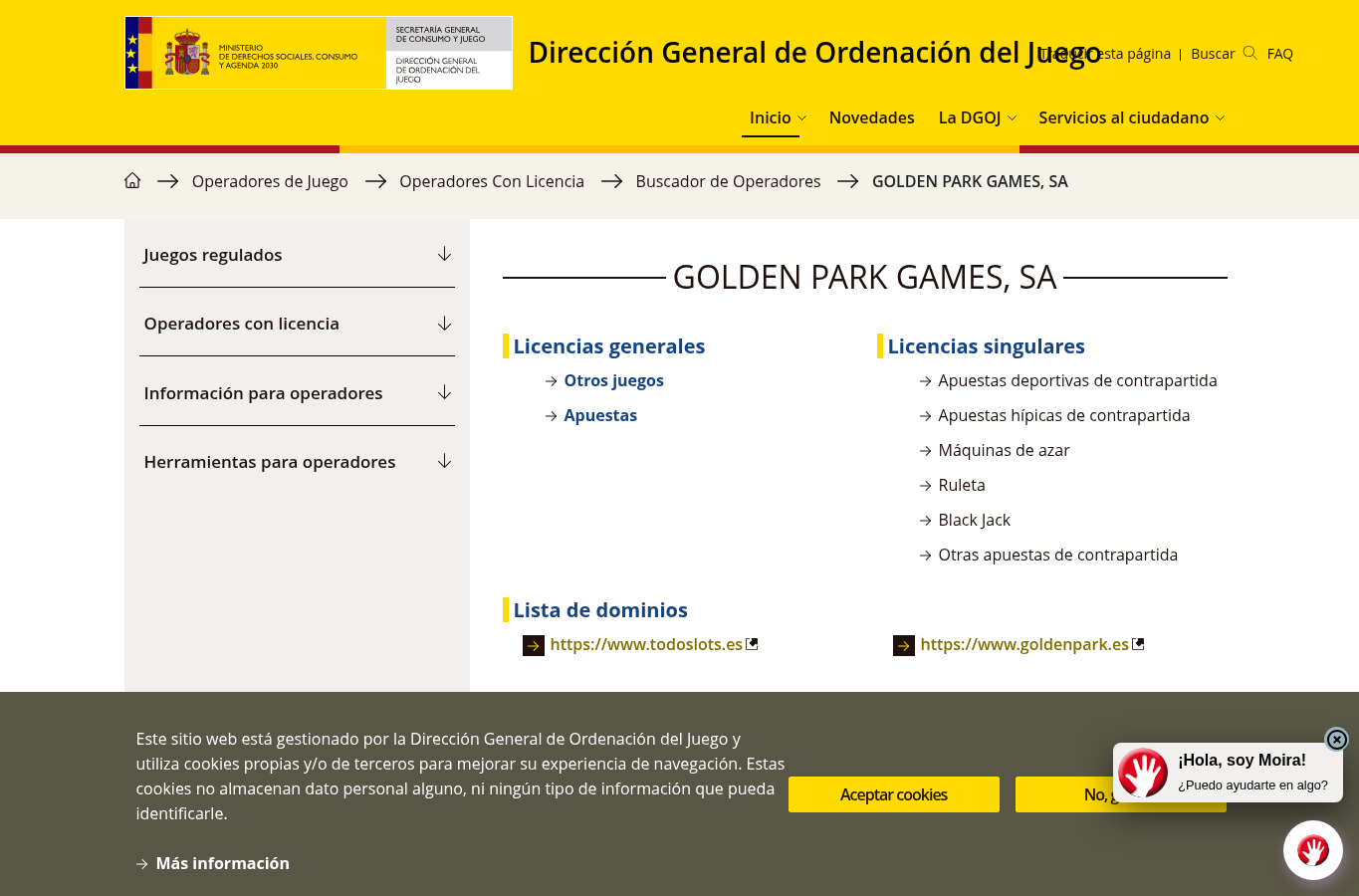1359x896 pixels.
Task: Click Apuestas hípicas de contrapartida entry
Action: pos(1063,415)
